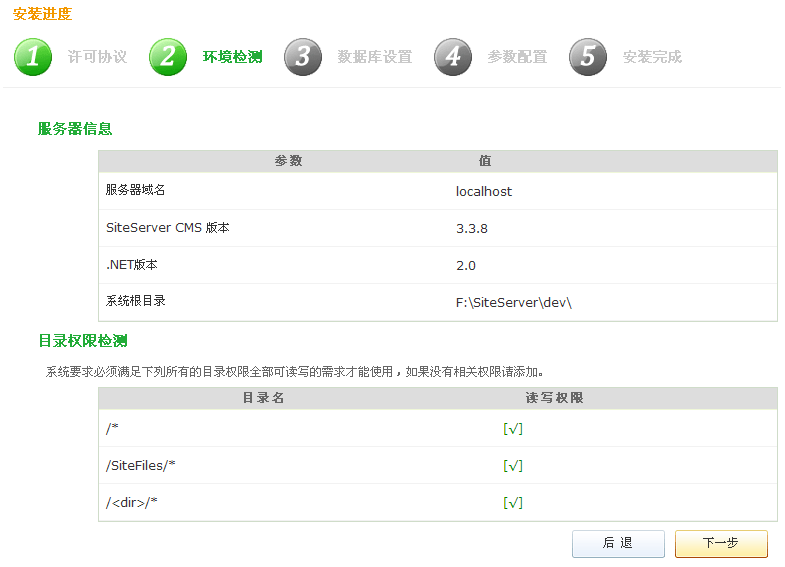This screenshot has width=785, height=567.
Task: Click the green step 2 circle icon
Action: [168, 57]
